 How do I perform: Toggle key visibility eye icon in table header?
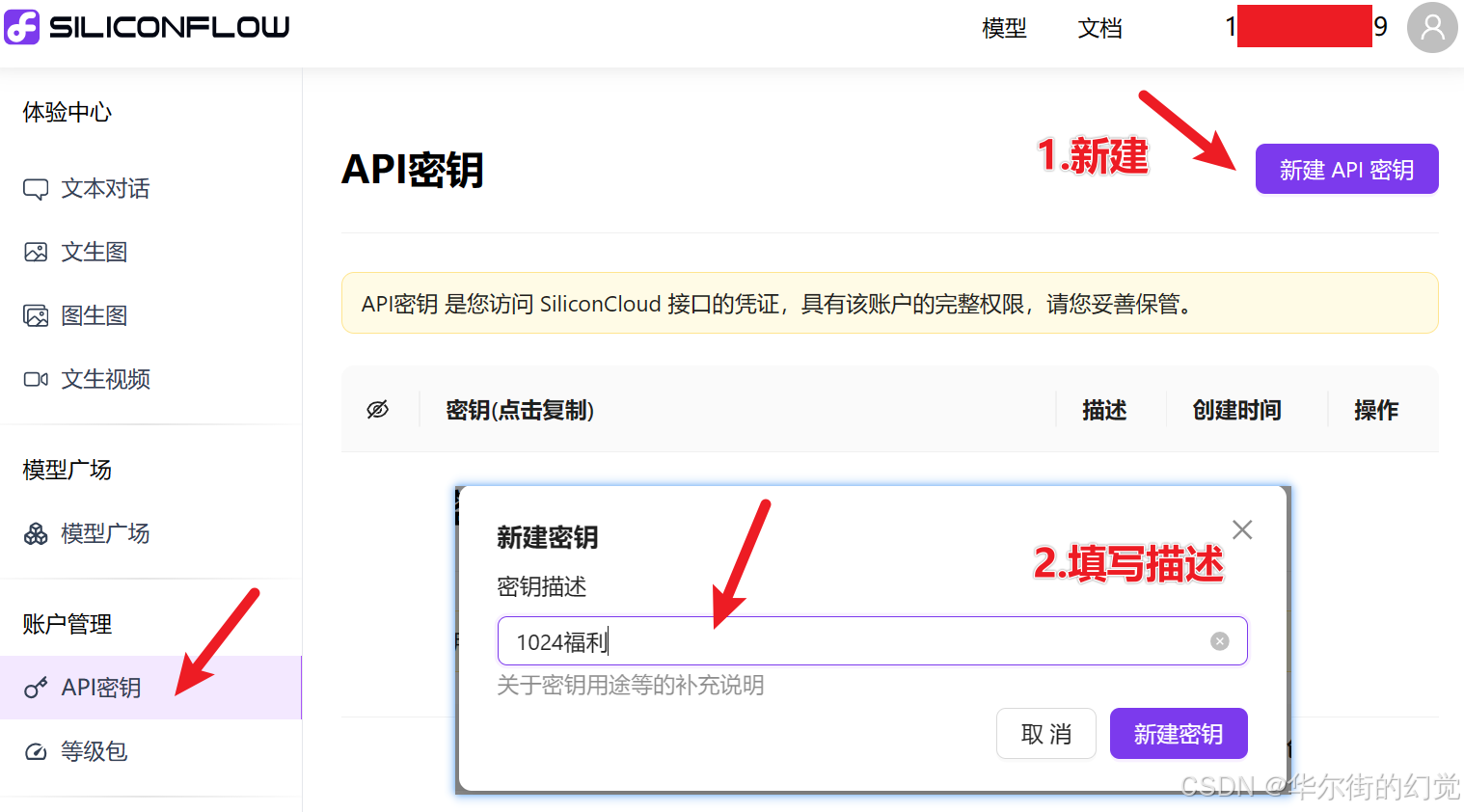(x=378, y=410)
